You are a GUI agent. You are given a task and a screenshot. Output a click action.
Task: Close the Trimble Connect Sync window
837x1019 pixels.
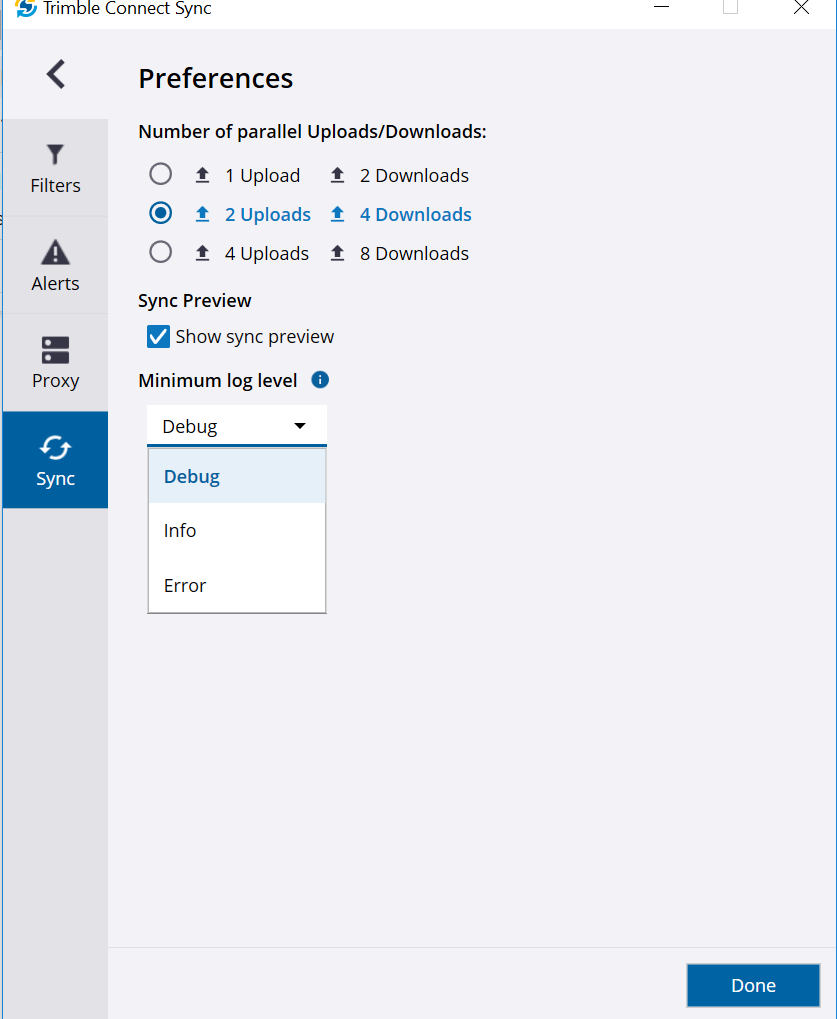[801, 8]
